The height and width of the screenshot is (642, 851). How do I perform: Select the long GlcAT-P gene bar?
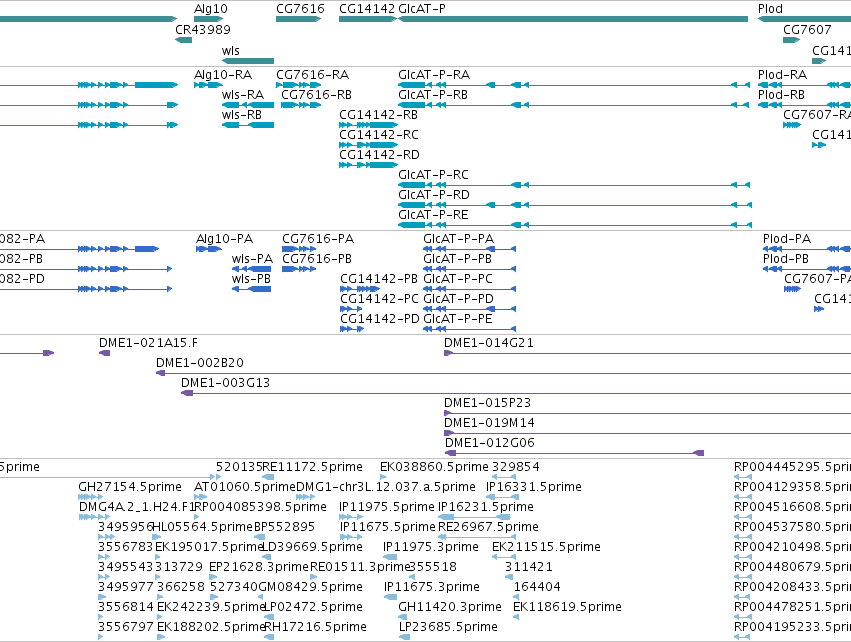click(573, 19)
